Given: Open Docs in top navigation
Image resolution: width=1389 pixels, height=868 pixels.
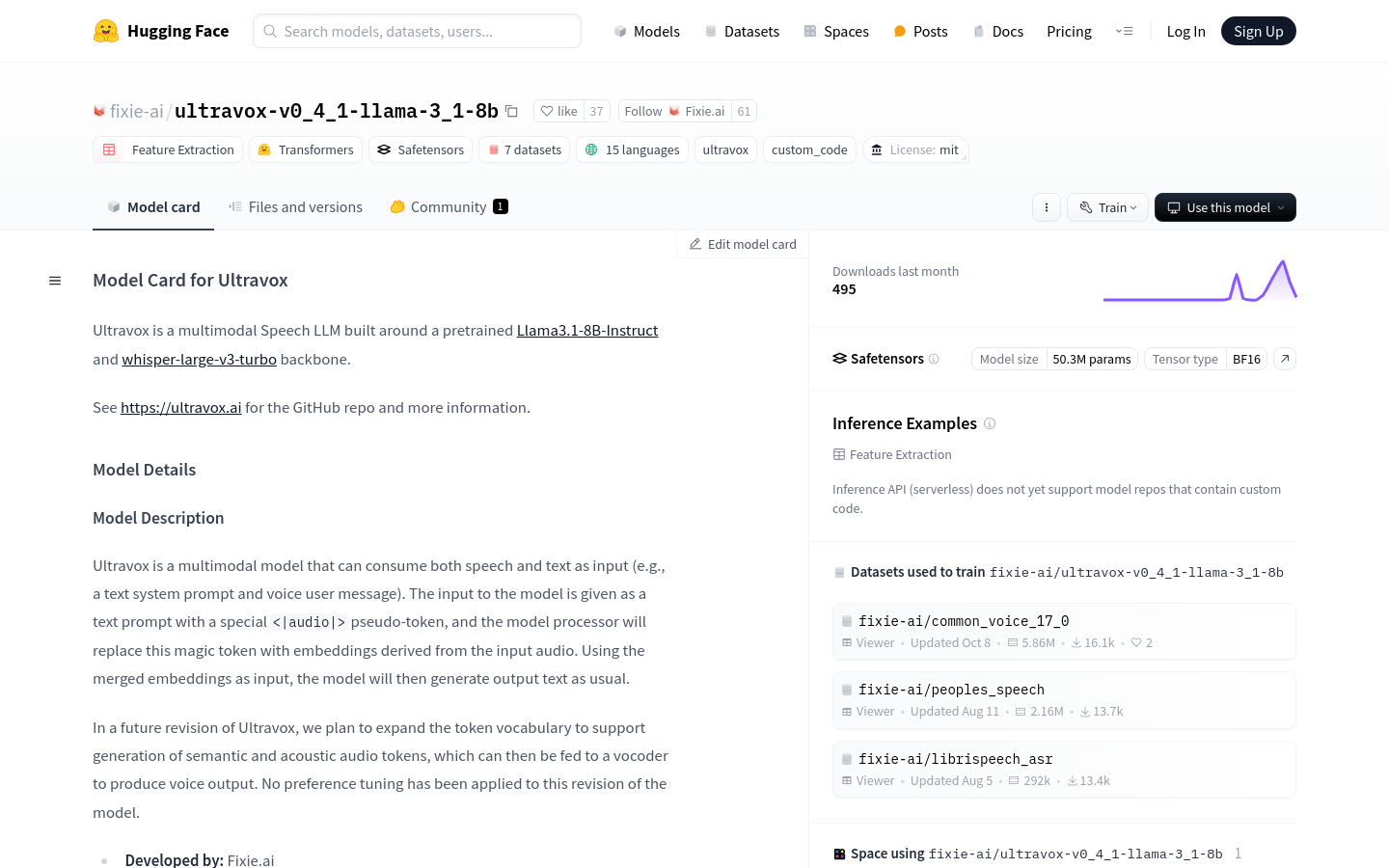Looking at the screenshot, I should (997, 31).
